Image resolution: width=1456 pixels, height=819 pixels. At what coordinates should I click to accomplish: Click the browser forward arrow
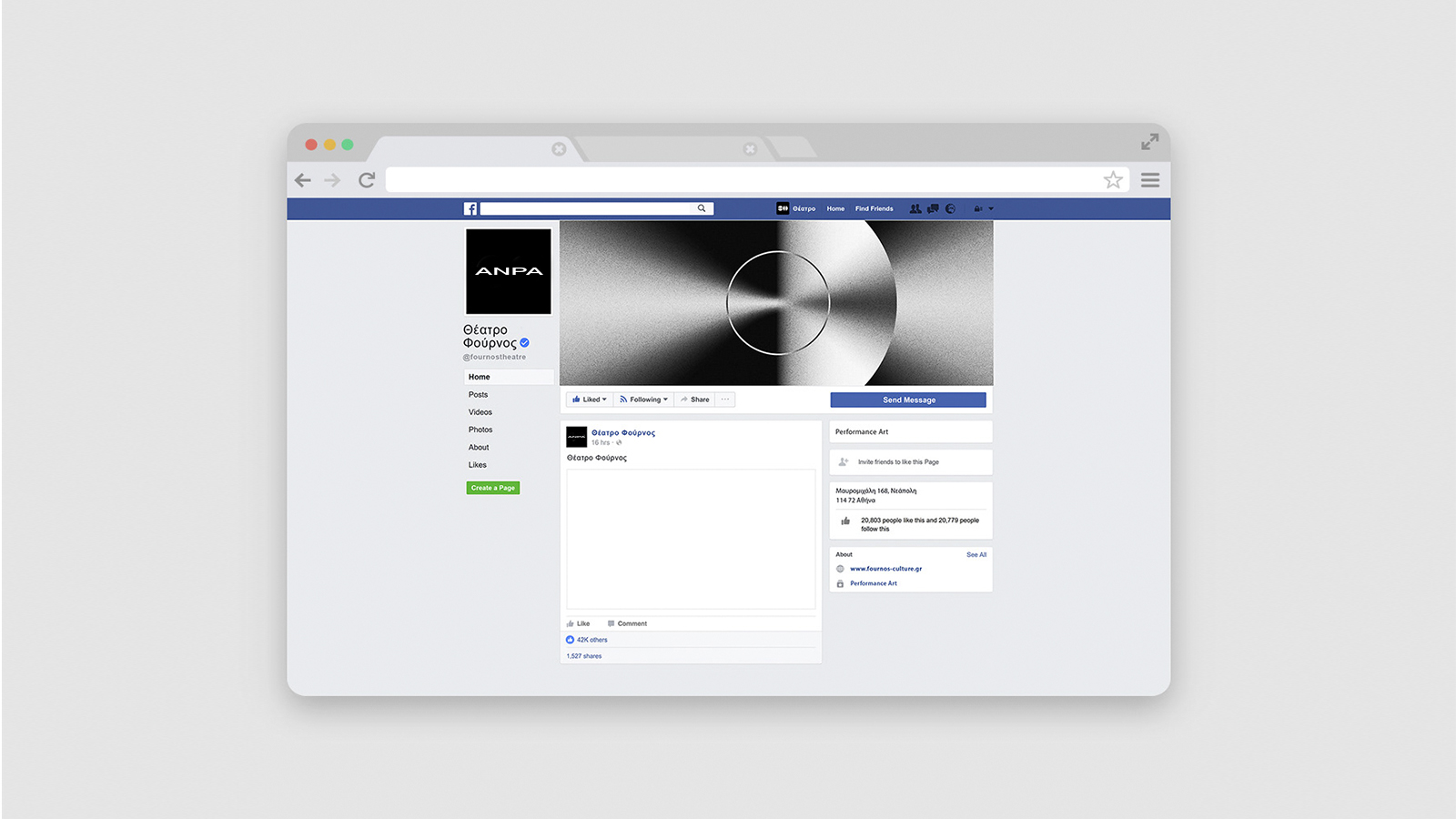332,180
